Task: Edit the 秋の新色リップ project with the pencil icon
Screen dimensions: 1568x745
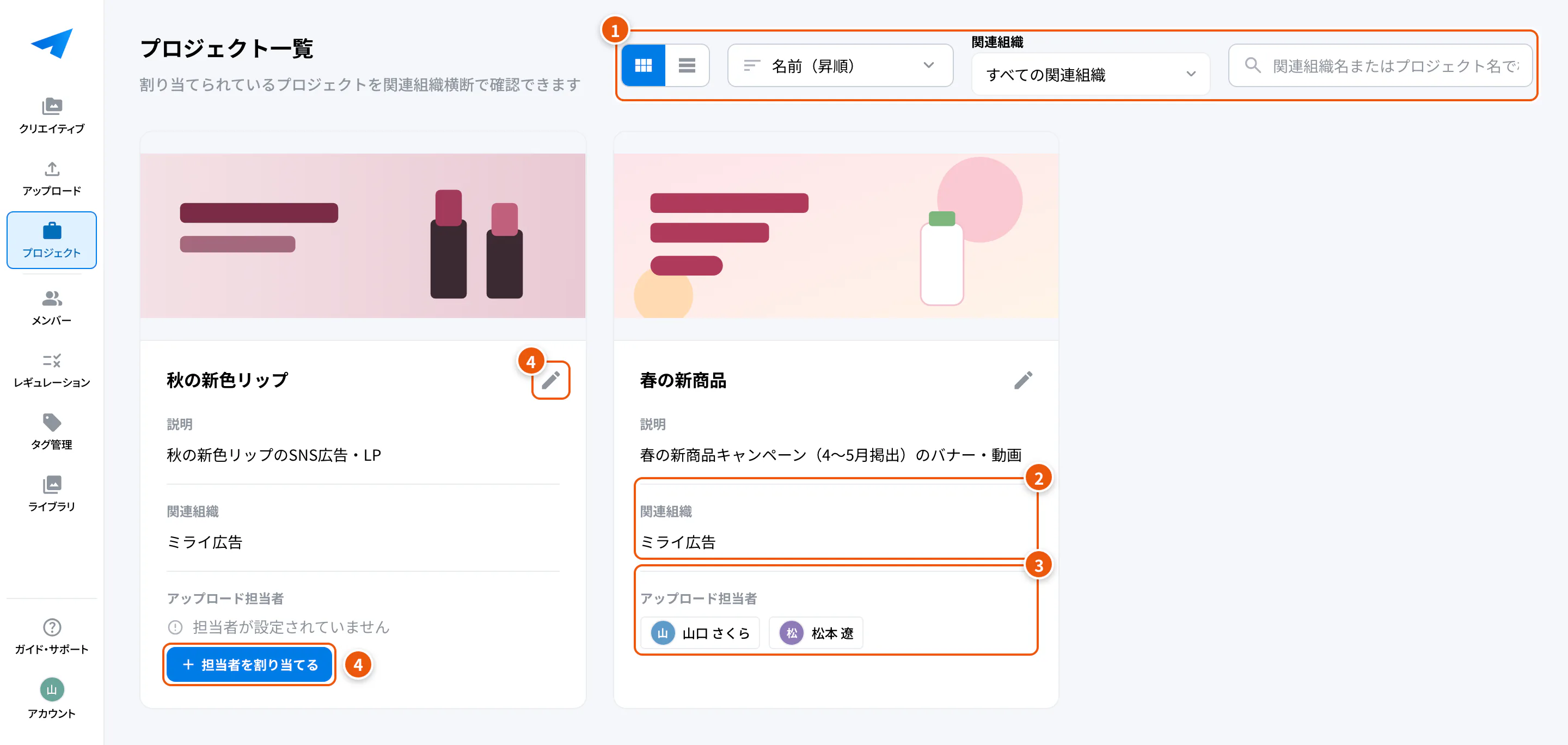Action: tap(551, 381)
